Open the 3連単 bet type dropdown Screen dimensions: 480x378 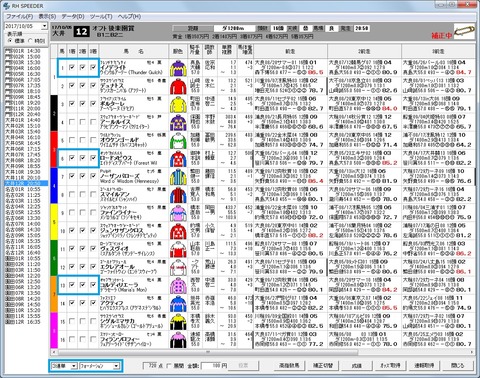74,366
